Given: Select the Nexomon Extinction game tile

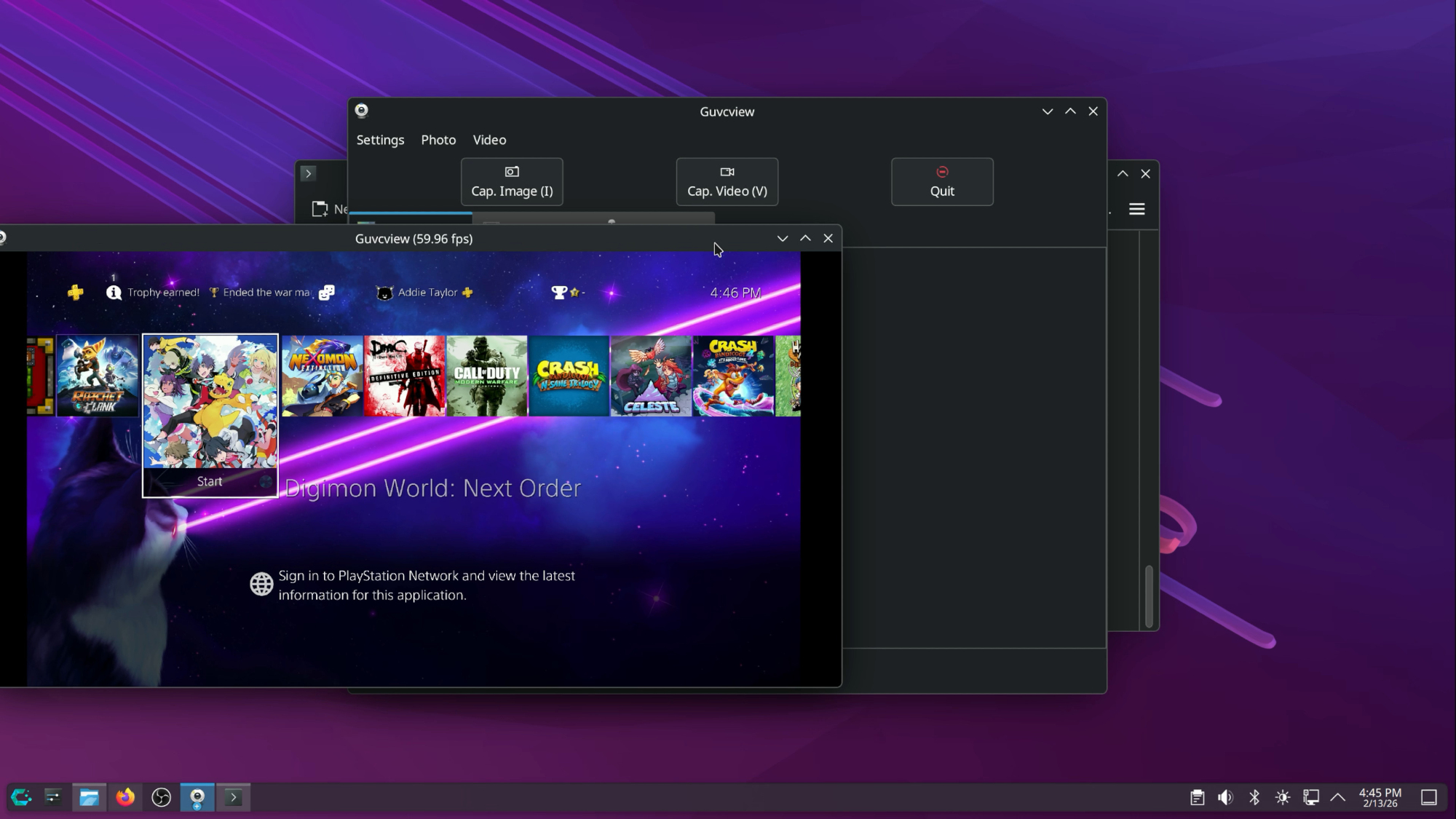Looking at the screenshot, I should tap(323, 376).
